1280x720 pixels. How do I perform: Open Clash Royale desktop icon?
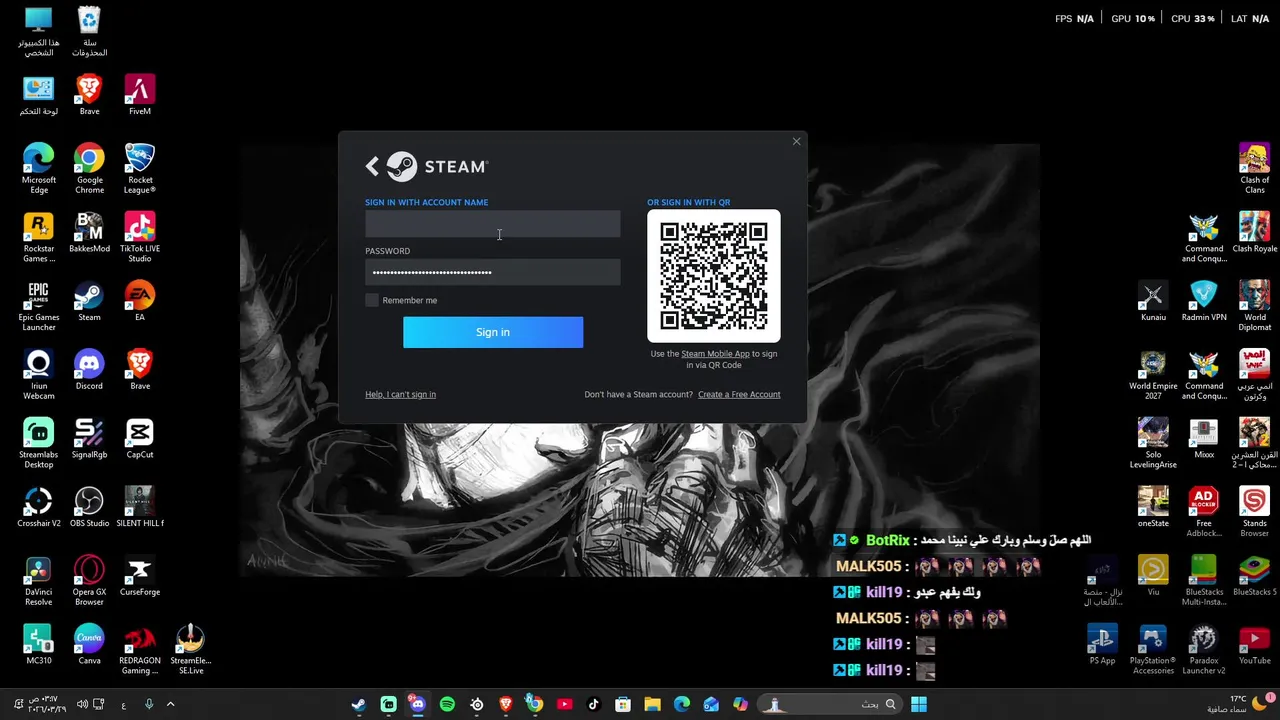(x=1254, y=232)
